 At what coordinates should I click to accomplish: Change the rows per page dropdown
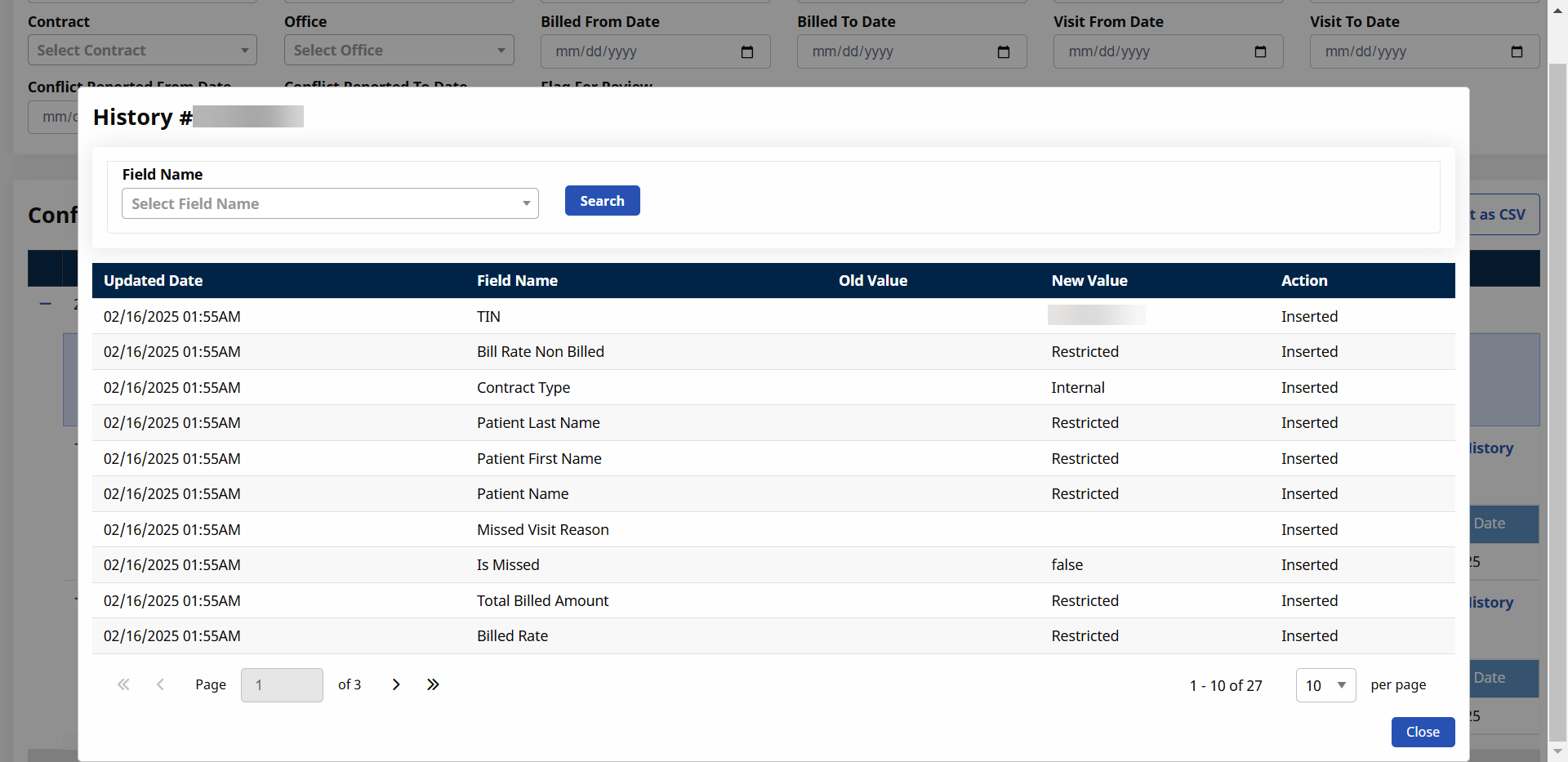tap(1325, 685)
